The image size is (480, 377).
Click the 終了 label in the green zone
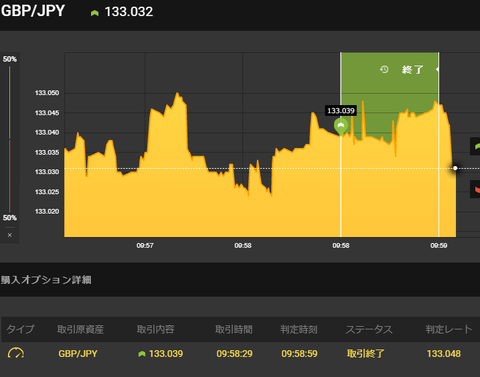click(413, 70)
